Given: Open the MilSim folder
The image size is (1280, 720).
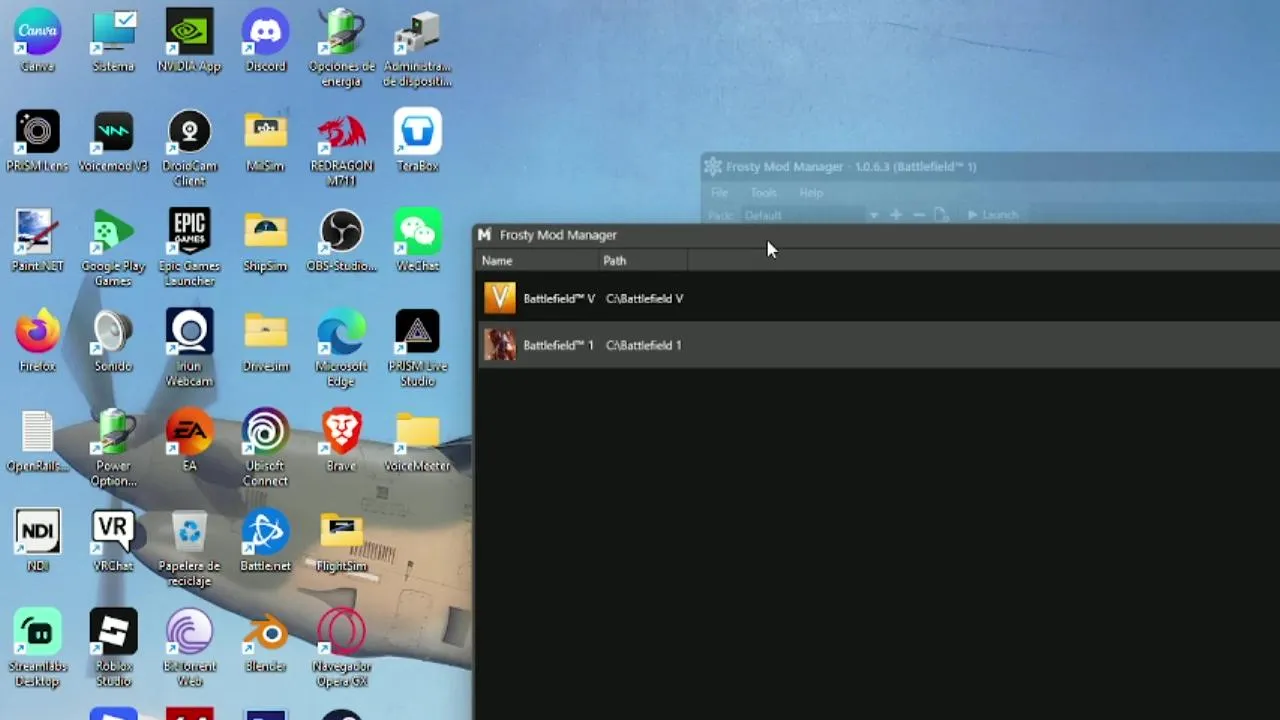Looking at the screenshot, I should 265,140.
